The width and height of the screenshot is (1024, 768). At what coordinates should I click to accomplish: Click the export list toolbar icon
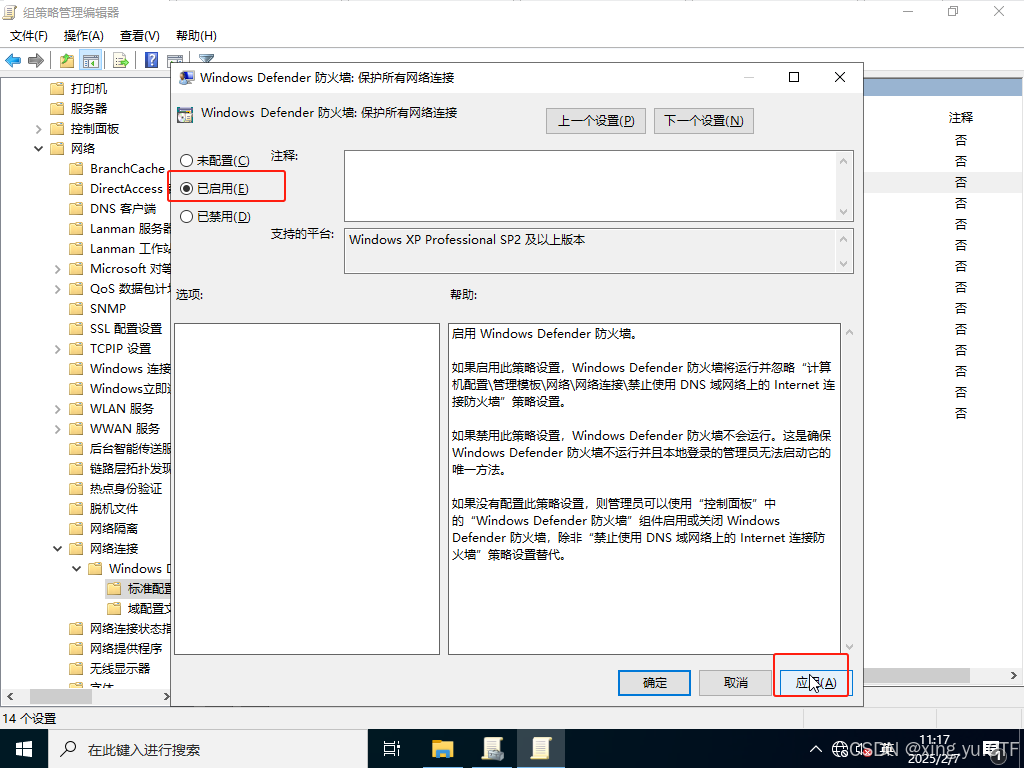[121, 60]
